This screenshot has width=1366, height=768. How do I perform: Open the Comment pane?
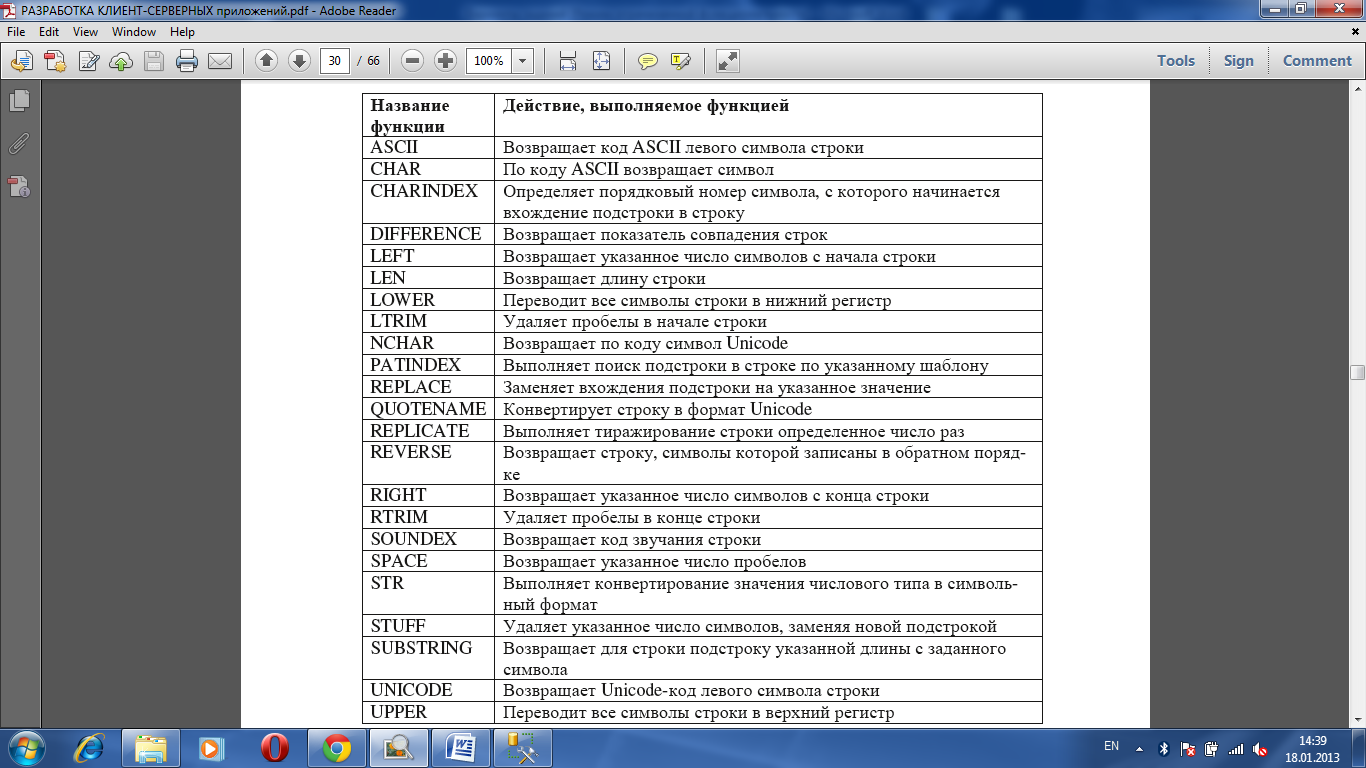tap(1317, 61)
